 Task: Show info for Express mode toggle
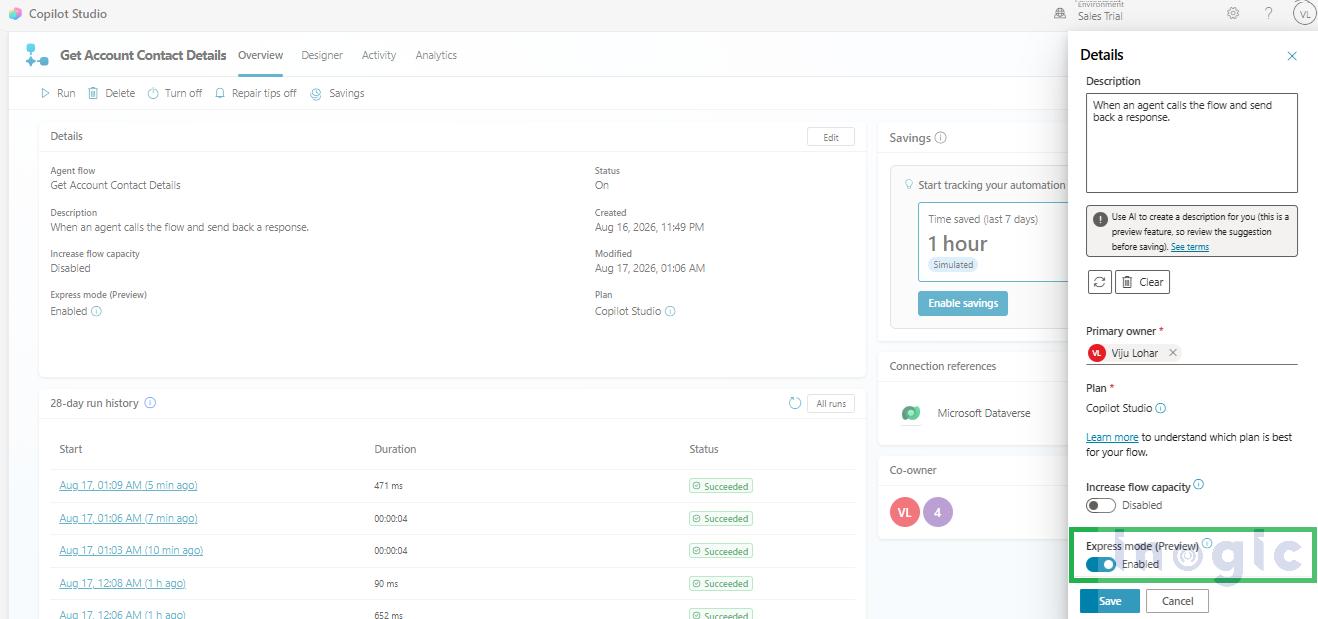click(1207, 544)
